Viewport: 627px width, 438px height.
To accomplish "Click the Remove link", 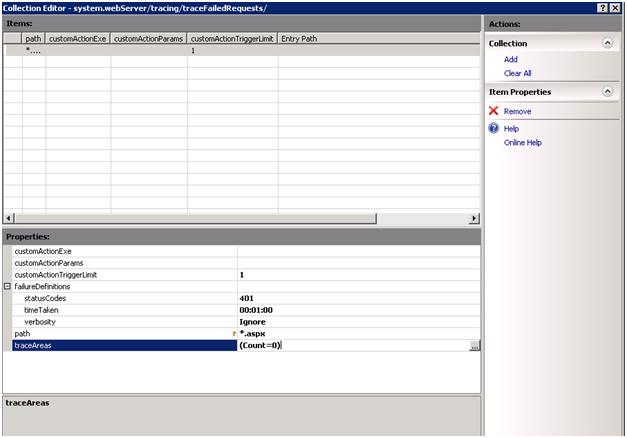I will (x=517, y=111).
